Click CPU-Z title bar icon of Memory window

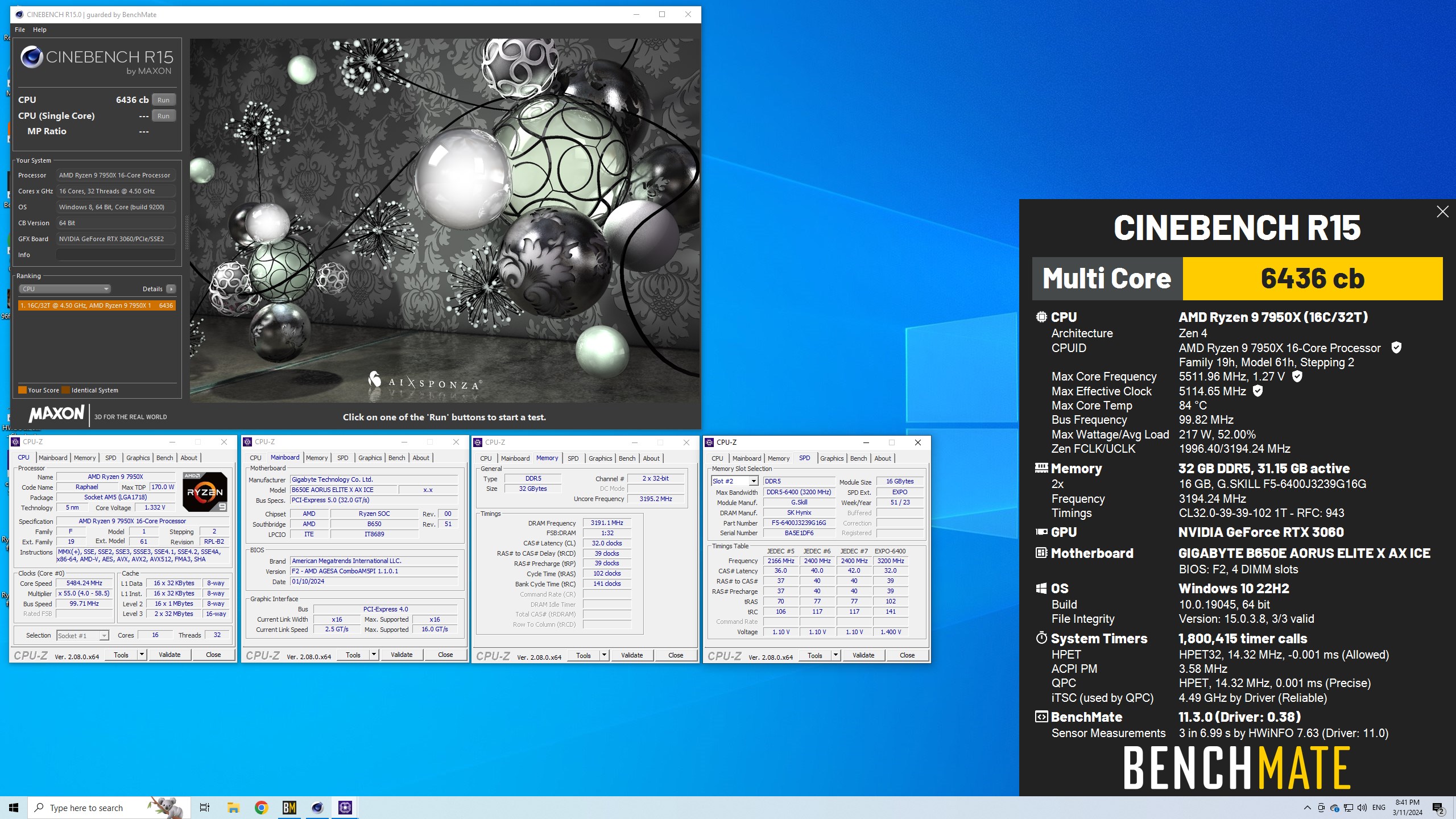[478, 442]
